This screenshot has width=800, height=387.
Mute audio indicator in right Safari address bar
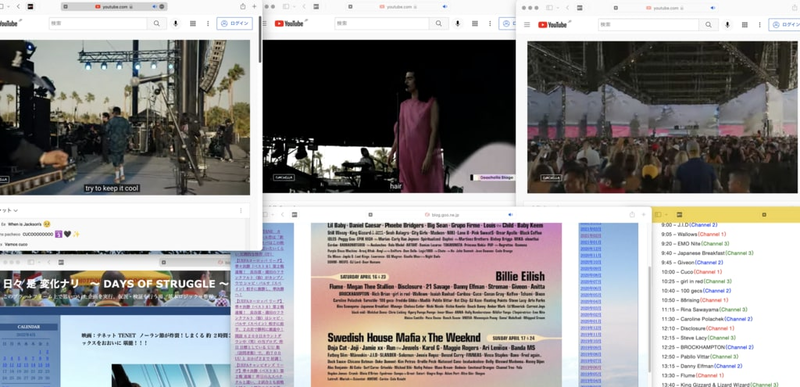click(x=713, y=8)
